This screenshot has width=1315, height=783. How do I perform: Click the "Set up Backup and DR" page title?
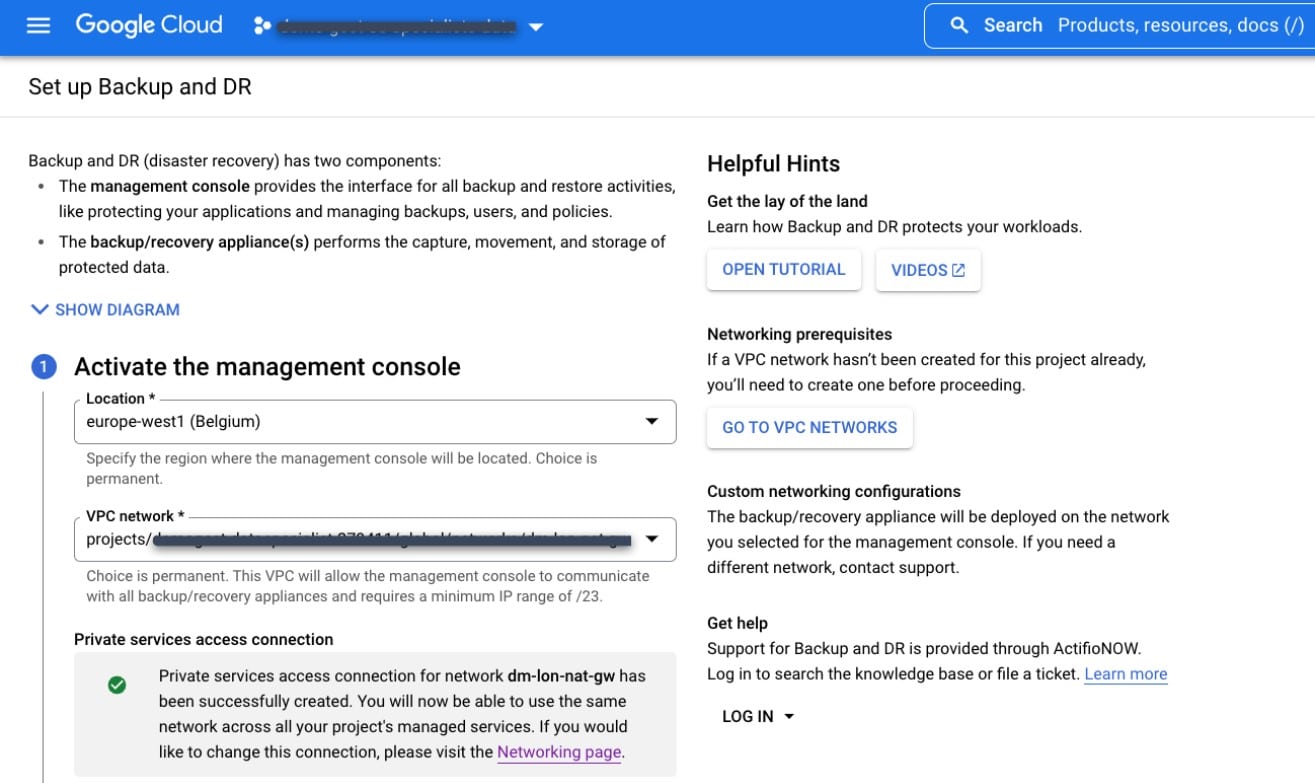click(140, 87)
